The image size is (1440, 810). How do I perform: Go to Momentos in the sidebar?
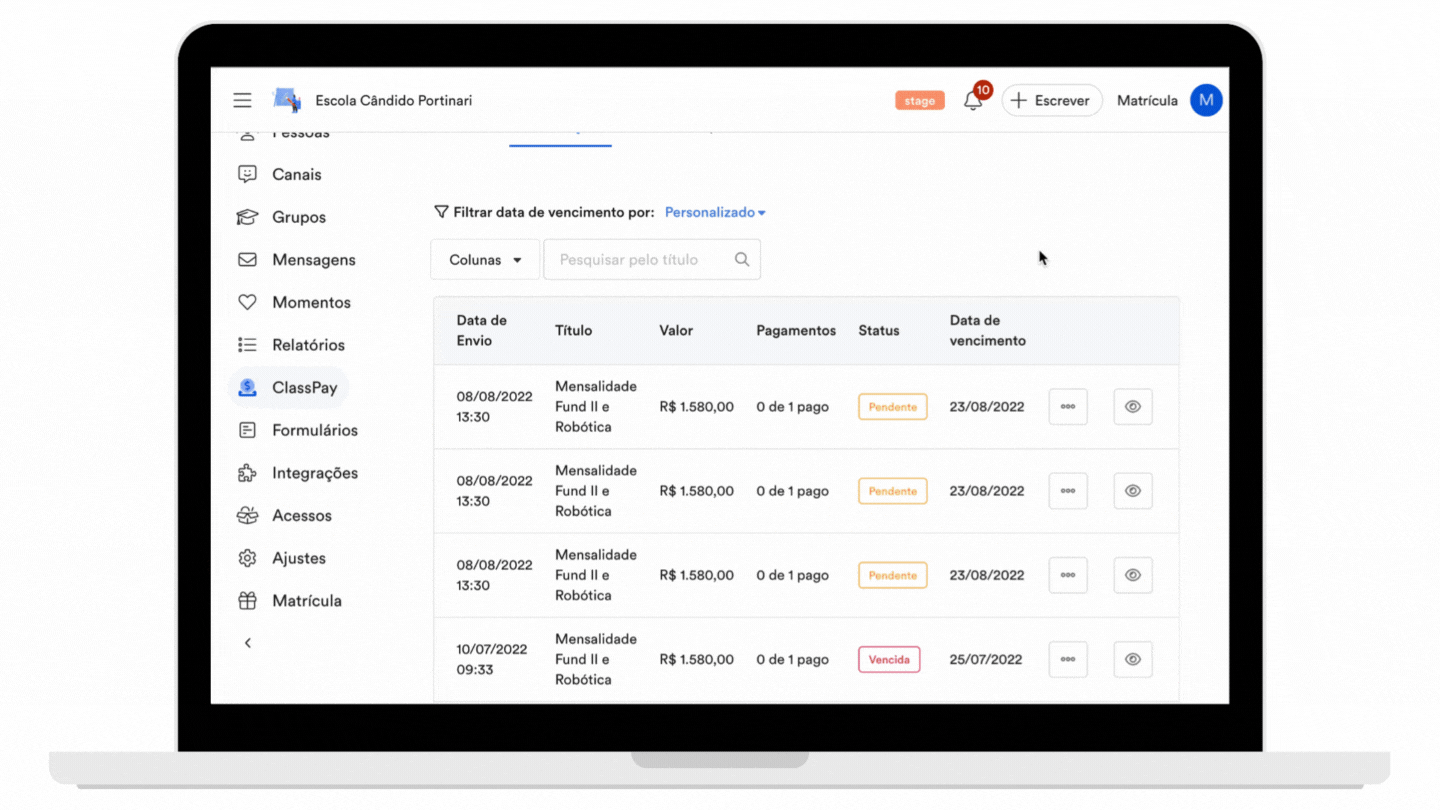tap(294, 302)
